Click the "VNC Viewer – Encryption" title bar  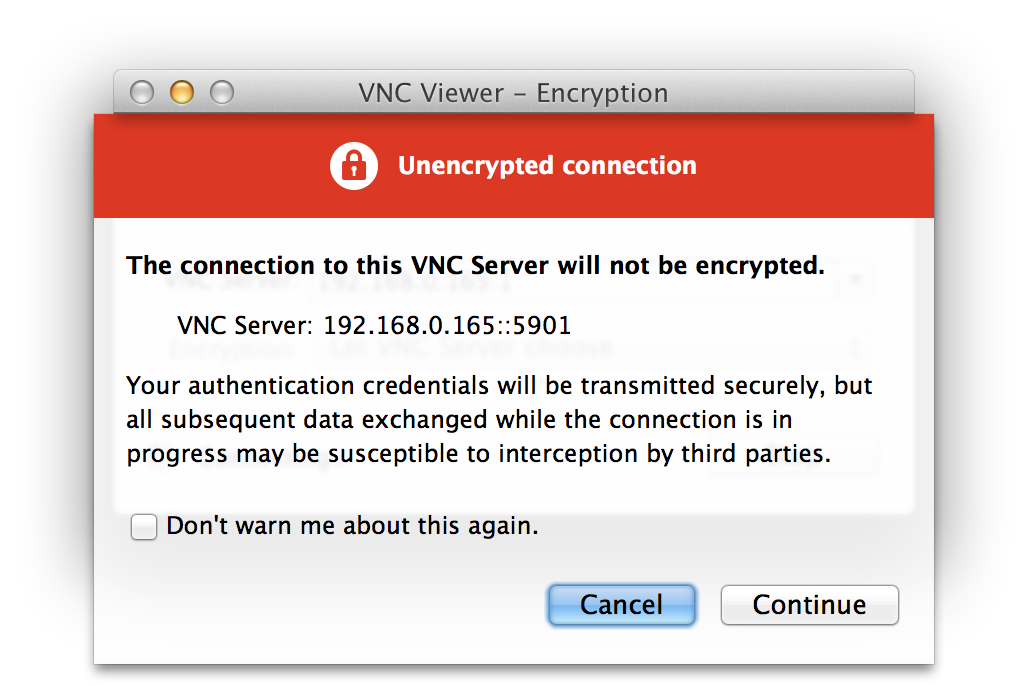[513, 93]
